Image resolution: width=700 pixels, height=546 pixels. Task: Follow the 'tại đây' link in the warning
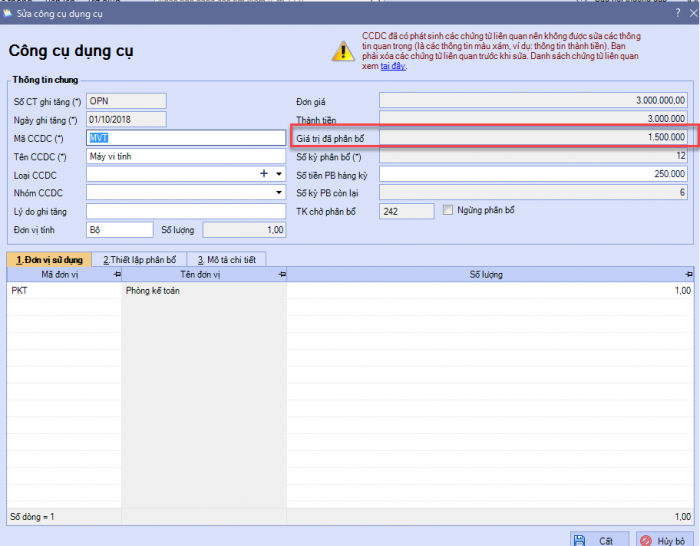[x=392, y=65]
